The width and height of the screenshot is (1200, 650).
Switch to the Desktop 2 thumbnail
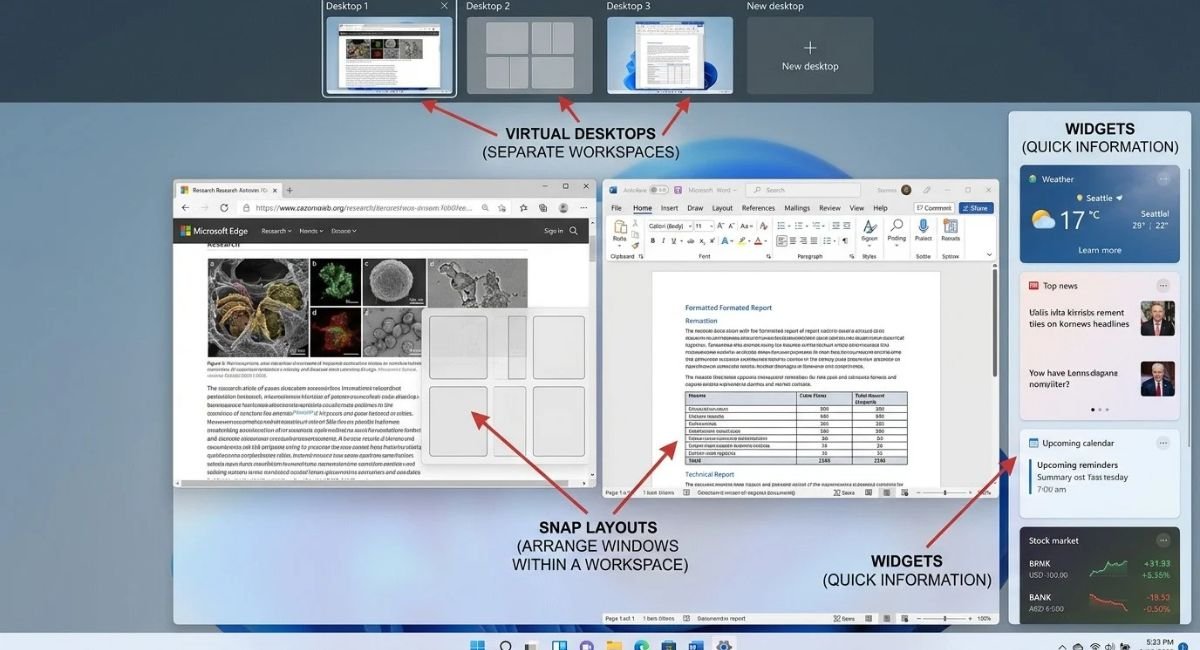pos(529,55)
